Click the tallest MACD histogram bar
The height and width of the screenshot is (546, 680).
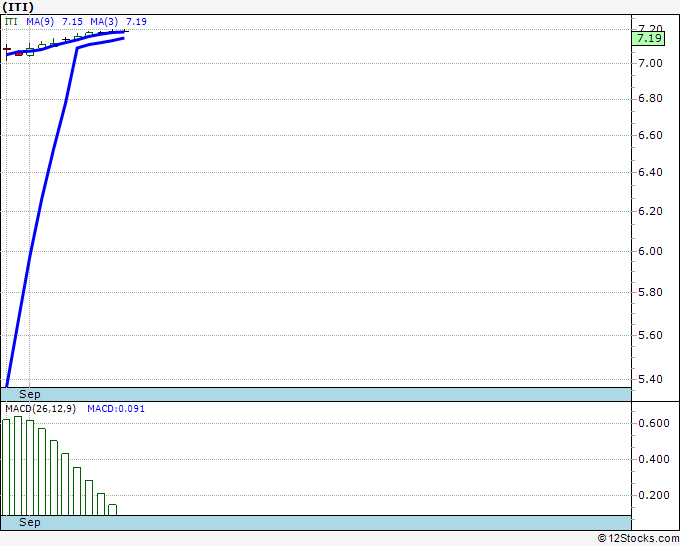coord(18,466)
